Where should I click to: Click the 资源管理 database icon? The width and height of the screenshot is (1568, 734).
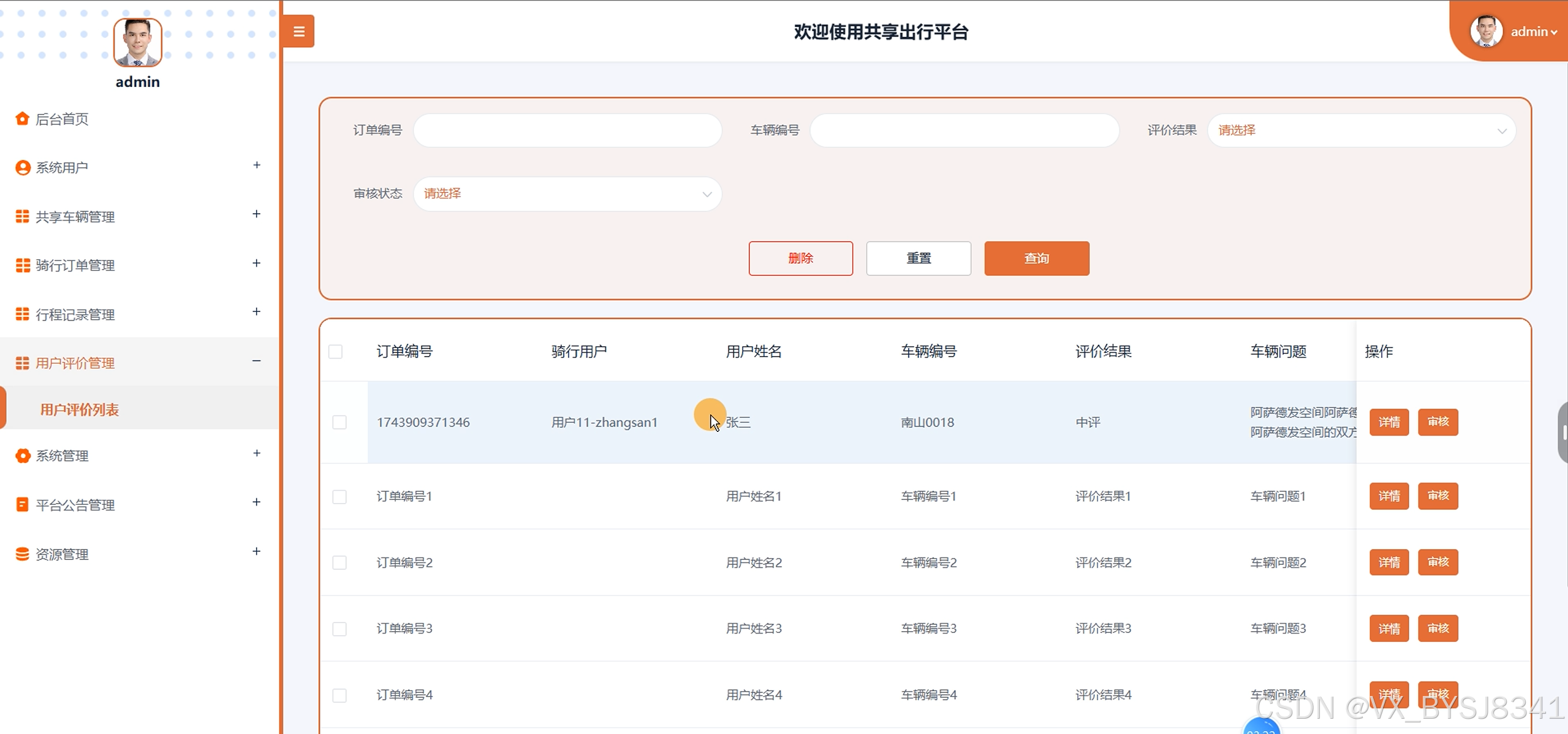click(x=23, y=554)
